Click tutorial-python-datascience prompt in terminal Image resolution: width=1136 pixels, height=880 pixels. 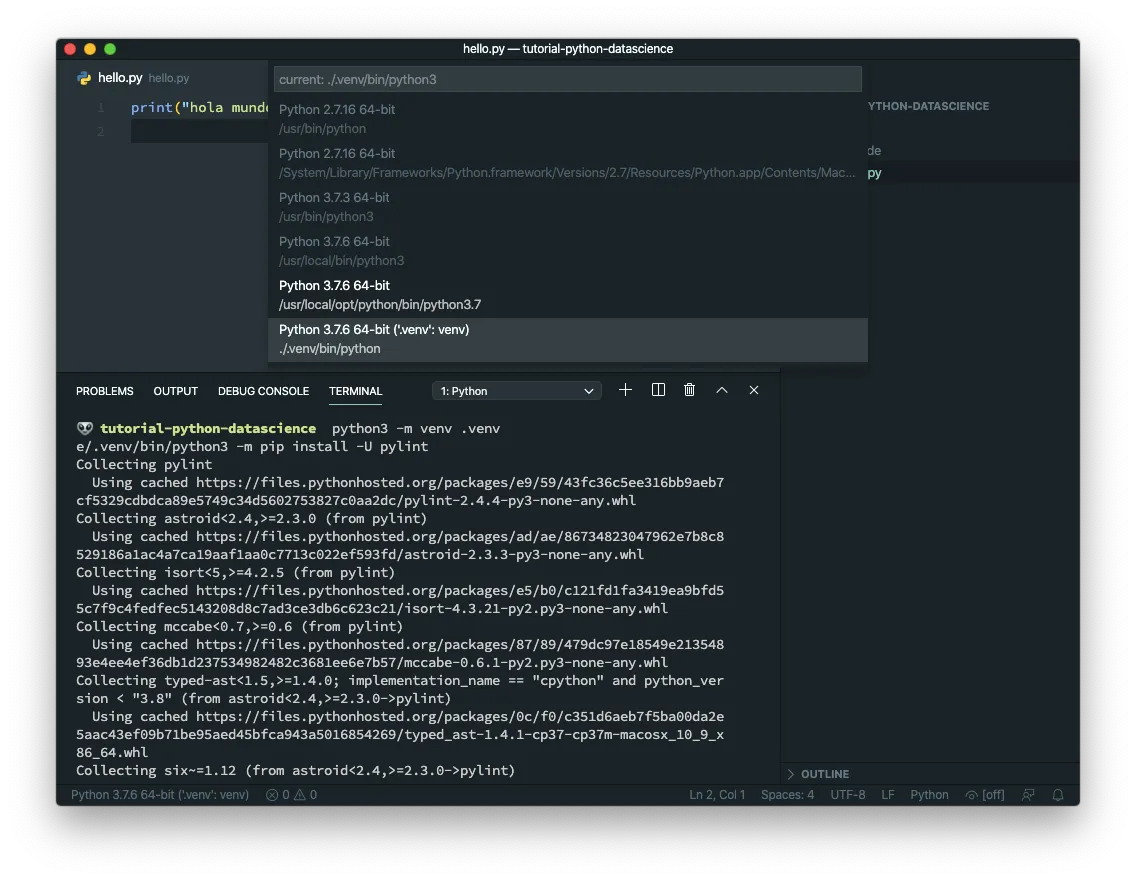[x=208, y=429]
